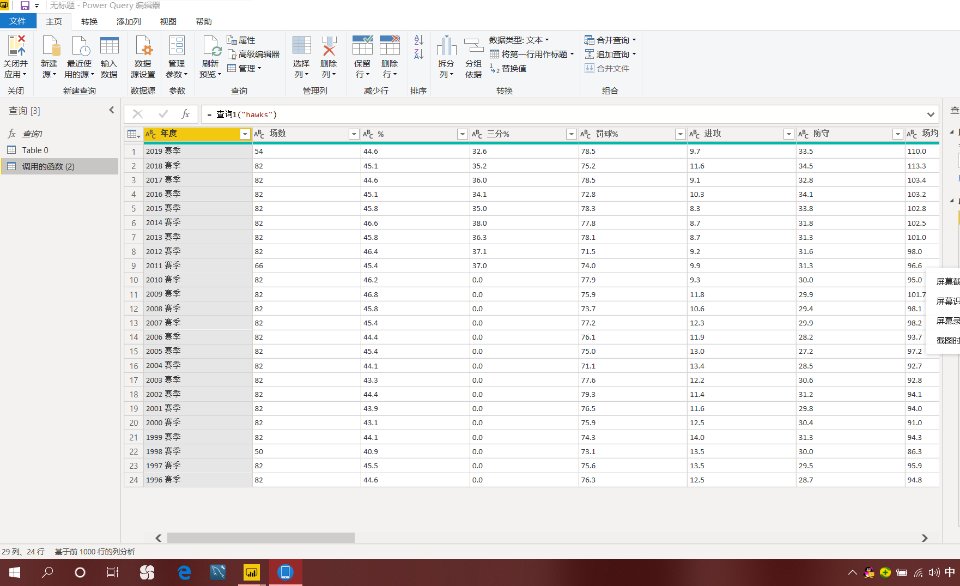Confirm formula with the checkmark icon
960x586 pixels.
click(162, 114)
